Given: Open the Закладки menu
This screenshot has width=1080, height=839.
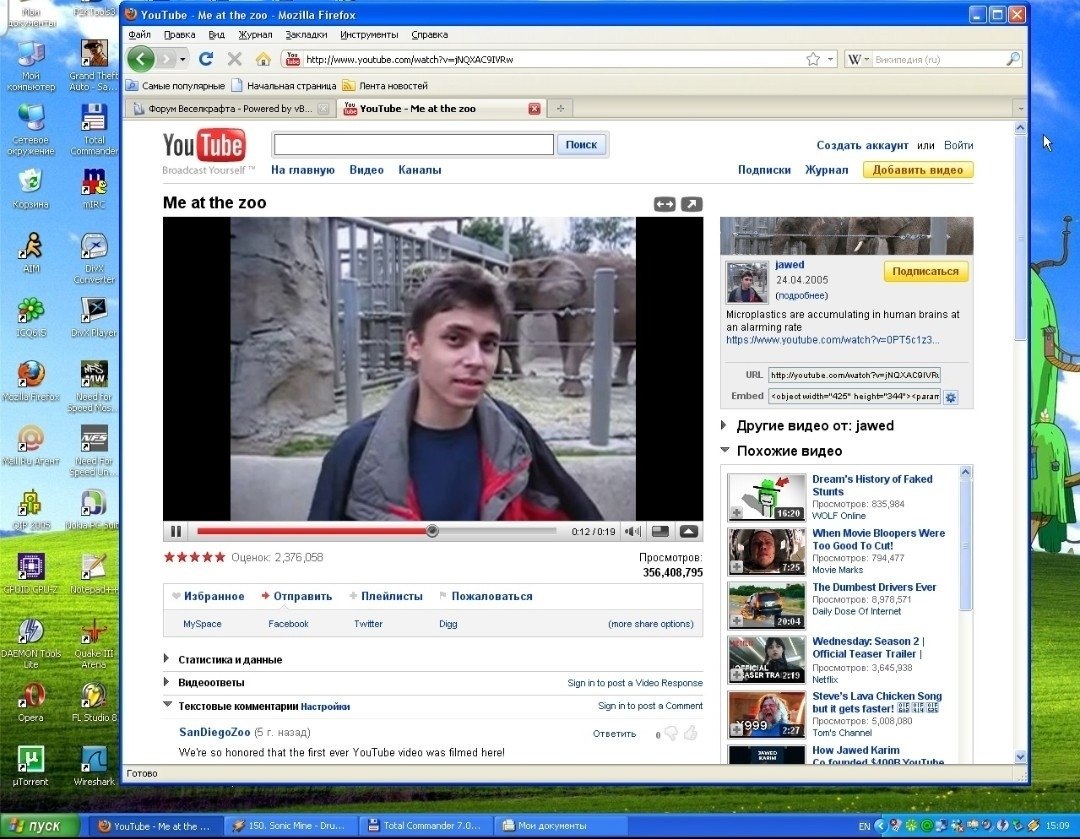Looking at the screenshot, I should pos(306,34).
